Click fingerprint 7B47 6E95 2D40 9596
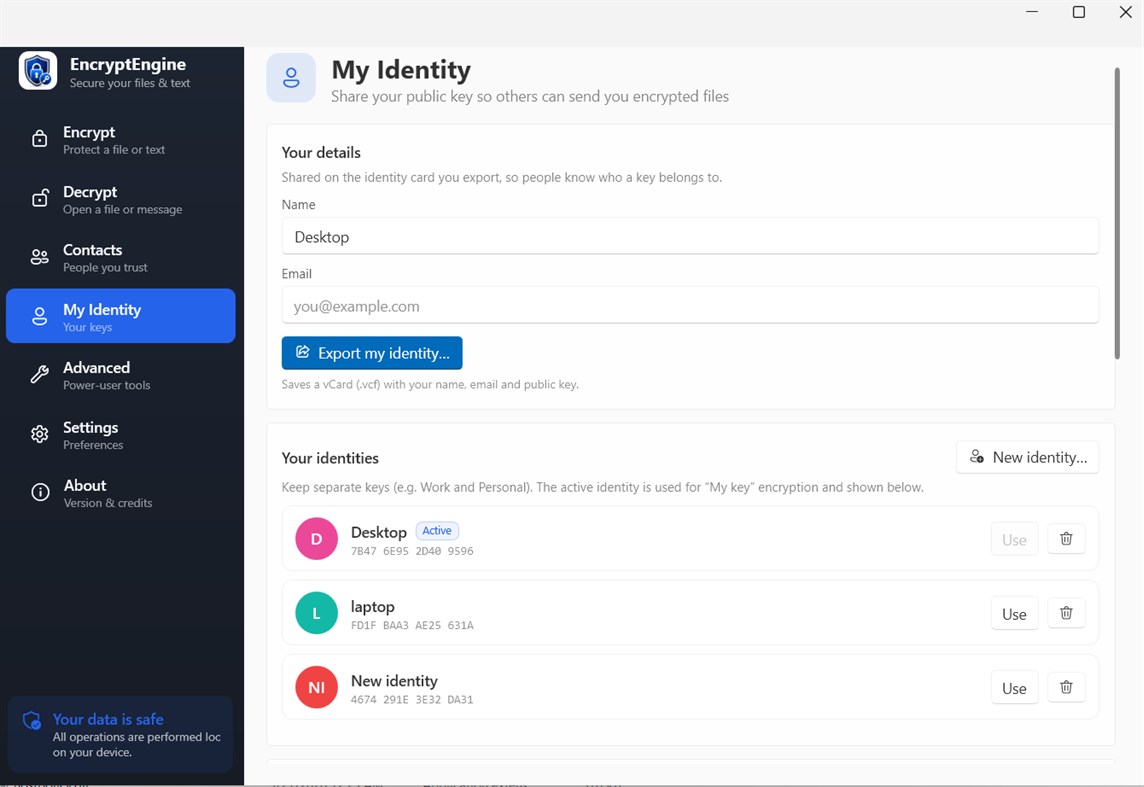Image resolution: width=1144 pixels, height=787 pixels. pos(412,551)
